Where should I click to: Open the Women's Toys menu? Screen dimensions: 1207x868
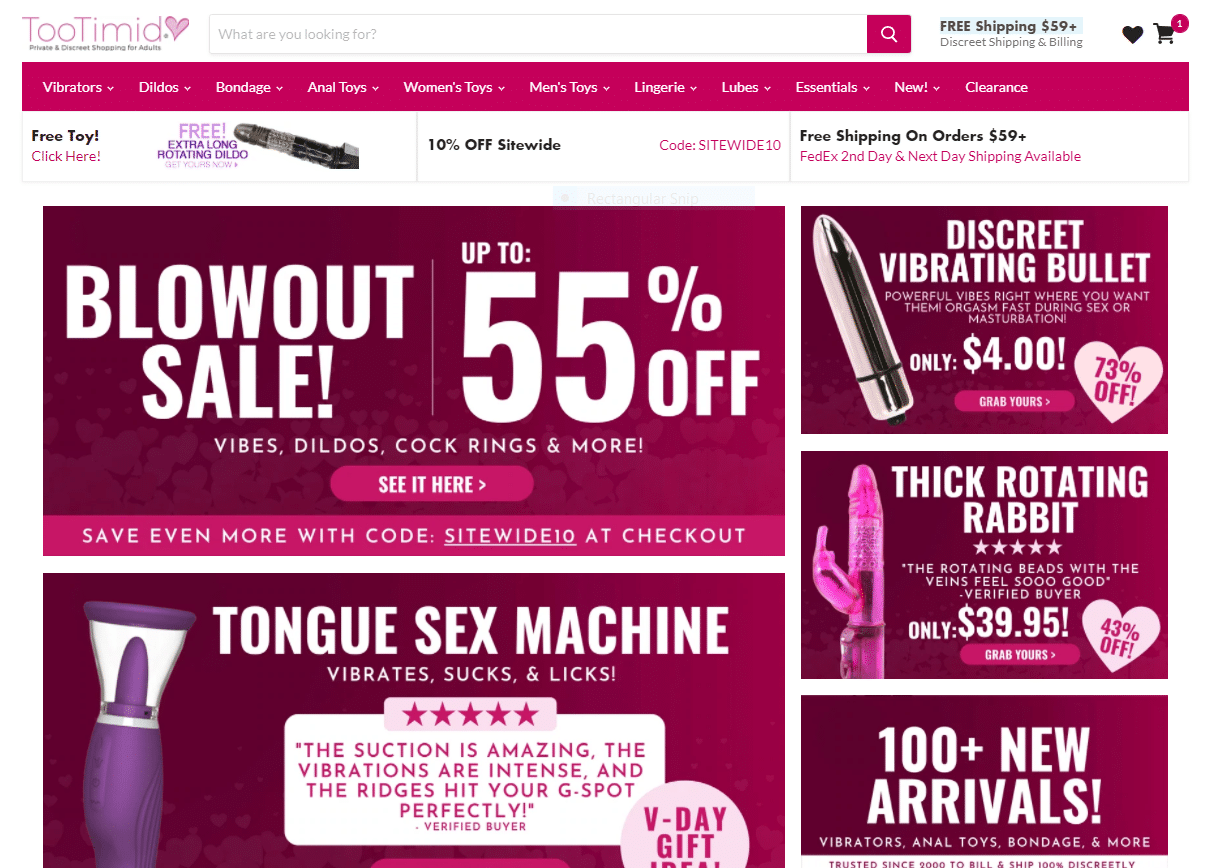pos(454,87)
